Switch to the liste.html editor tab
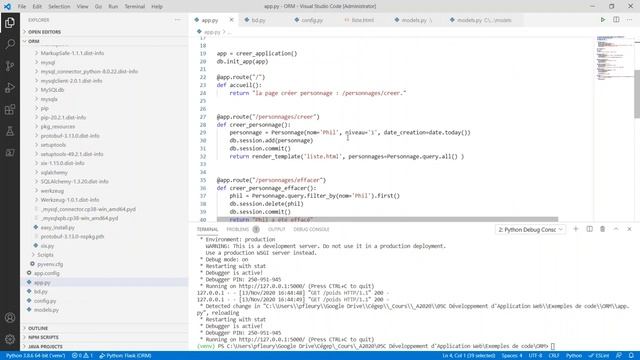The image size is (640, 360). [362, 20]
